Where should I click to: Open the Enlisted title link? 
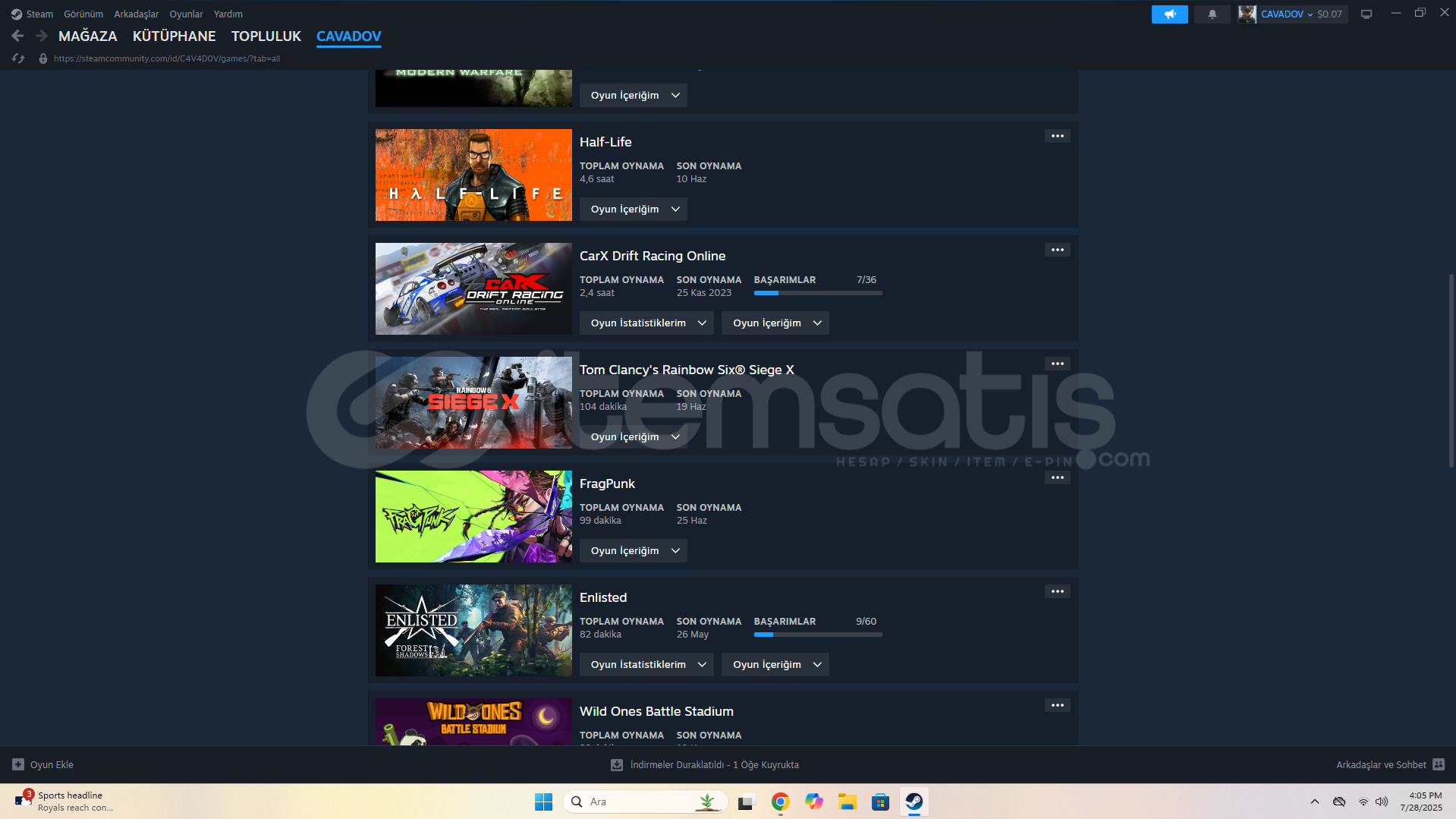(x=603, y=597)
